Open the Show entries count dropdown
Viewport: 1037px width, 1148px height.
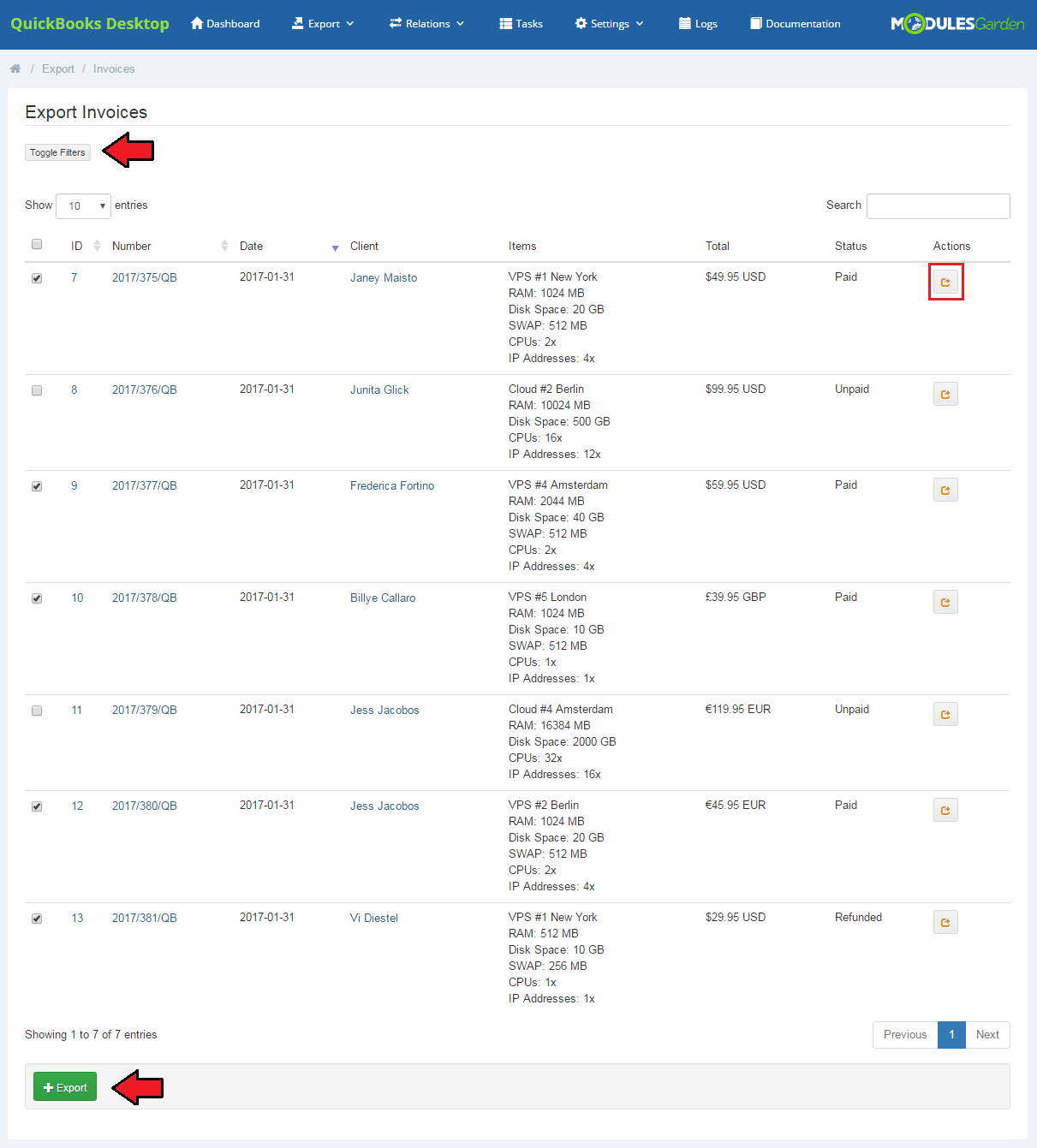tap(83, 205)
